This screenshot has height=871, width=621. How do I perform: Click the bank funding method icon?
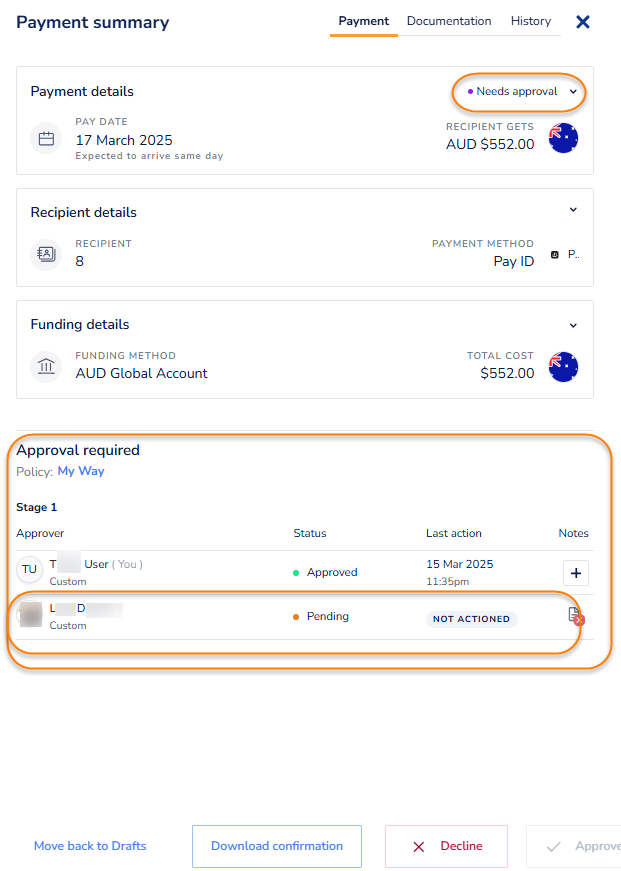pos(46,367)
